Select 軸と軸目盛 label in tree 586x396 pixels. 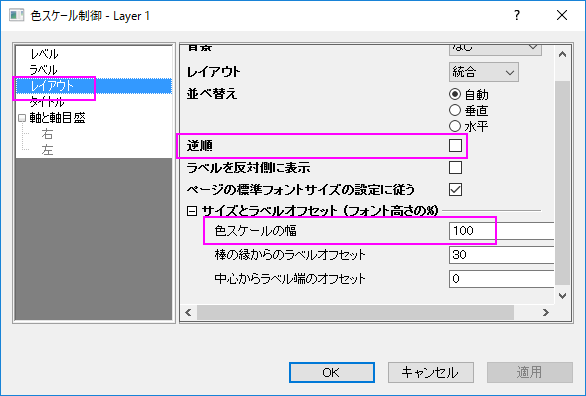click(58, 118)
